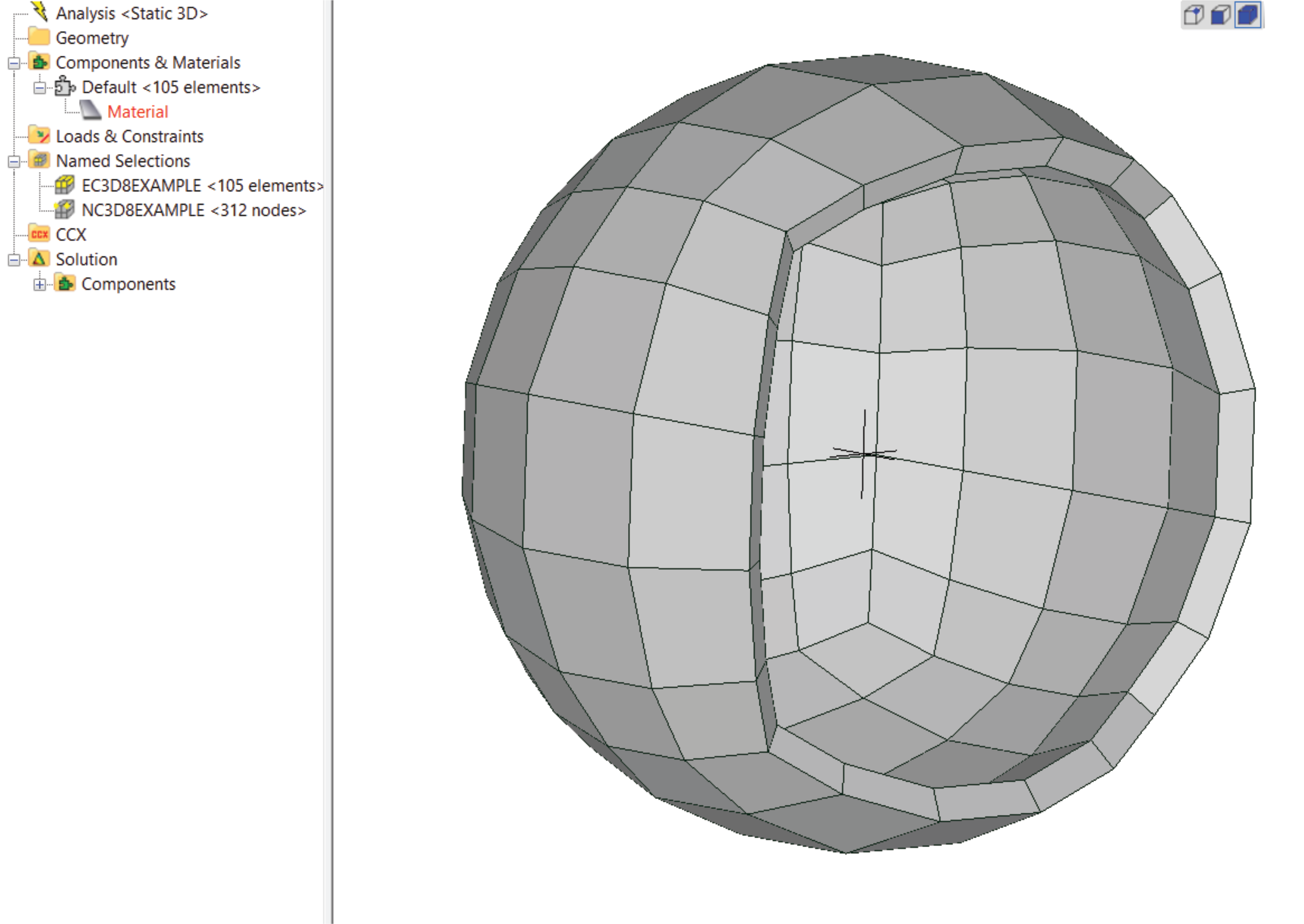Switch to element selection mode cube icon
Viewport: 1304px width, 924px height.
(1248, 15)
